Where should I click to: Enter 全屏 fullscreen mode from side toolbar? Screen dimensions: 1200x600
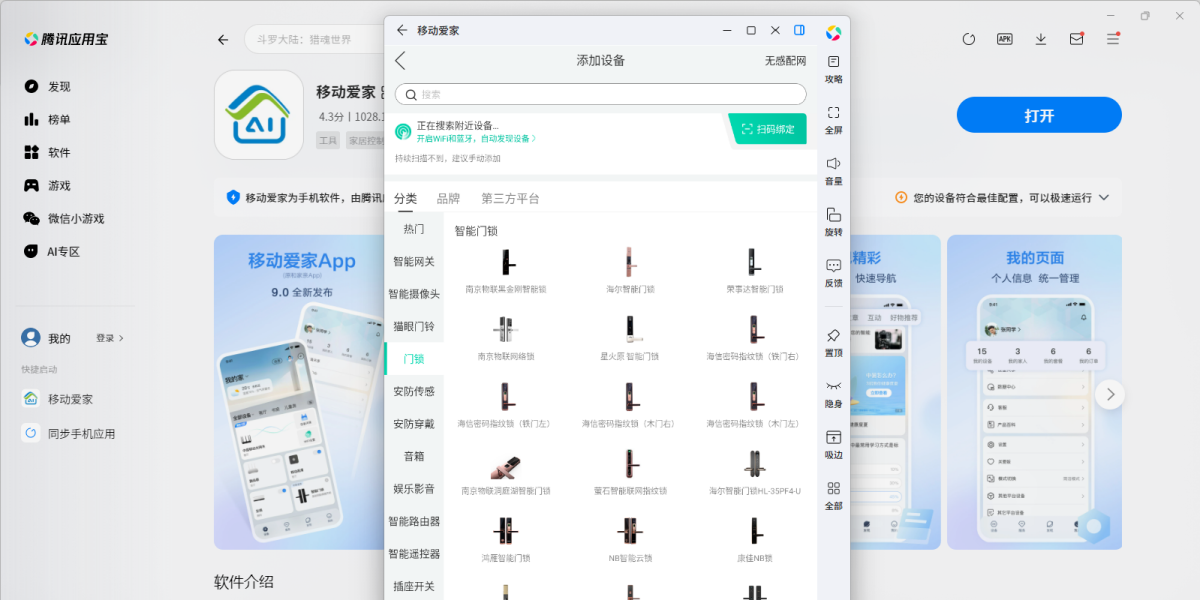coord(833,113)
